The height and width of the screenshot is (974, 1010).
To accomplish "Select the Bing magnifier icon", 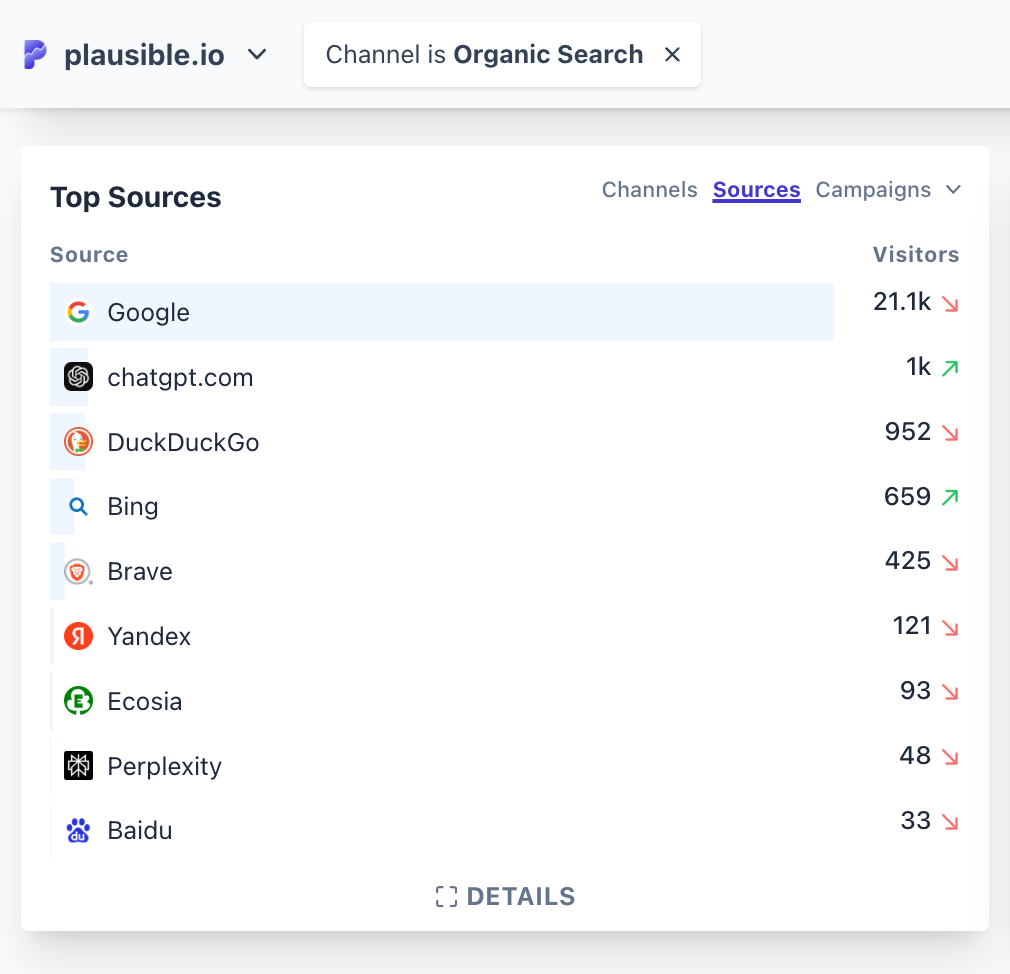I will (x=78, y=506).
